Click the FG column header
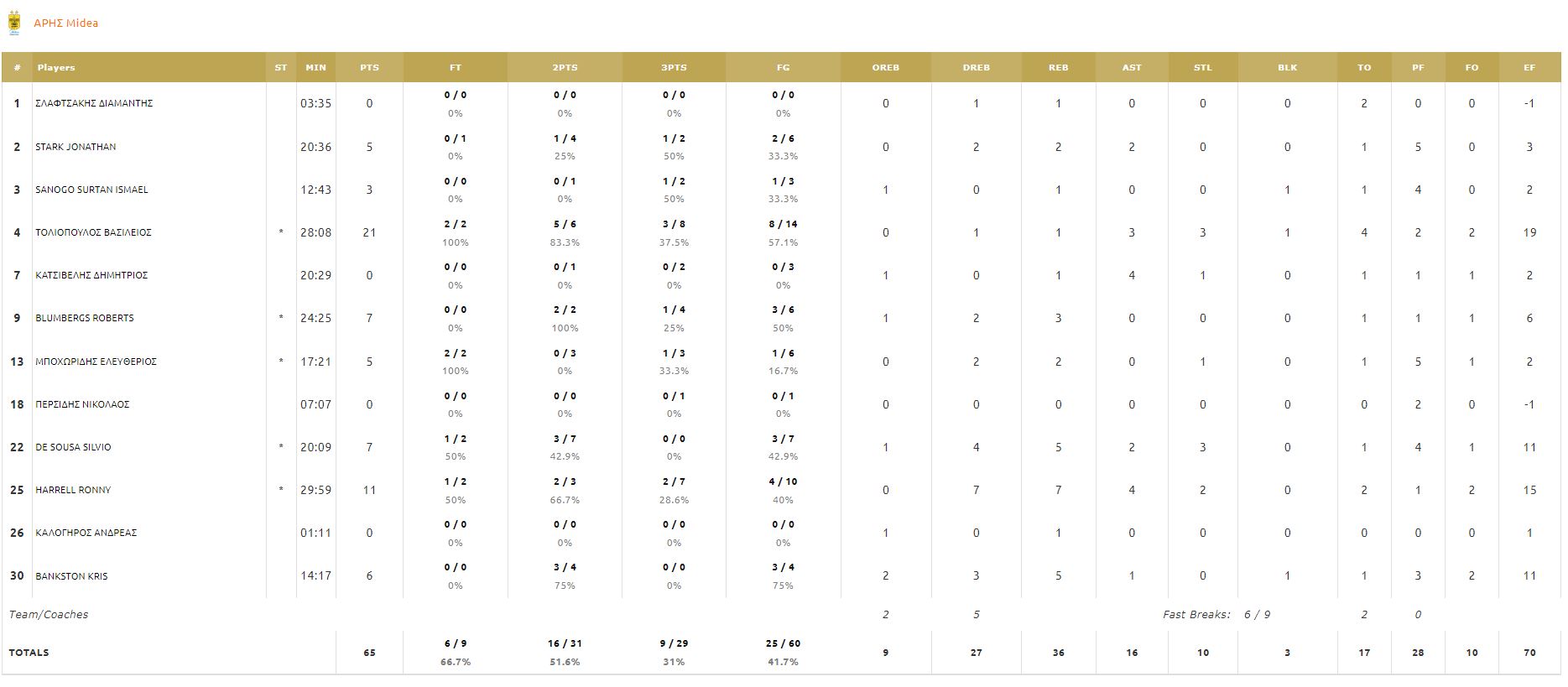This screenshot has width=1568, height=687. click(x=783, y=67)
